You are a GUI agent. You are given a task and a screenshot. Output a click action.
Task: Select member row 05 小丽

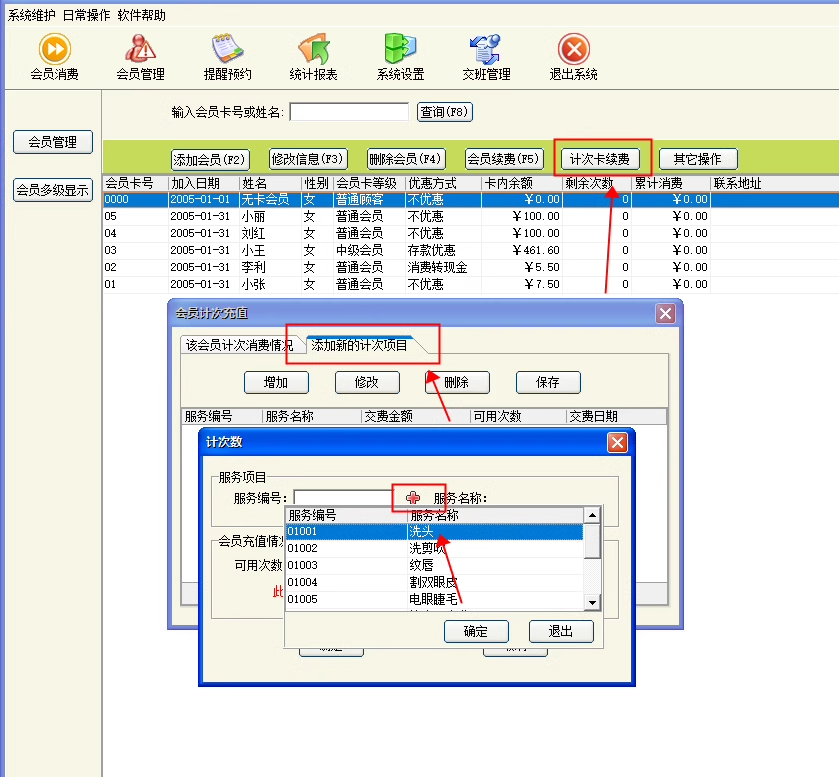(471, 216)
